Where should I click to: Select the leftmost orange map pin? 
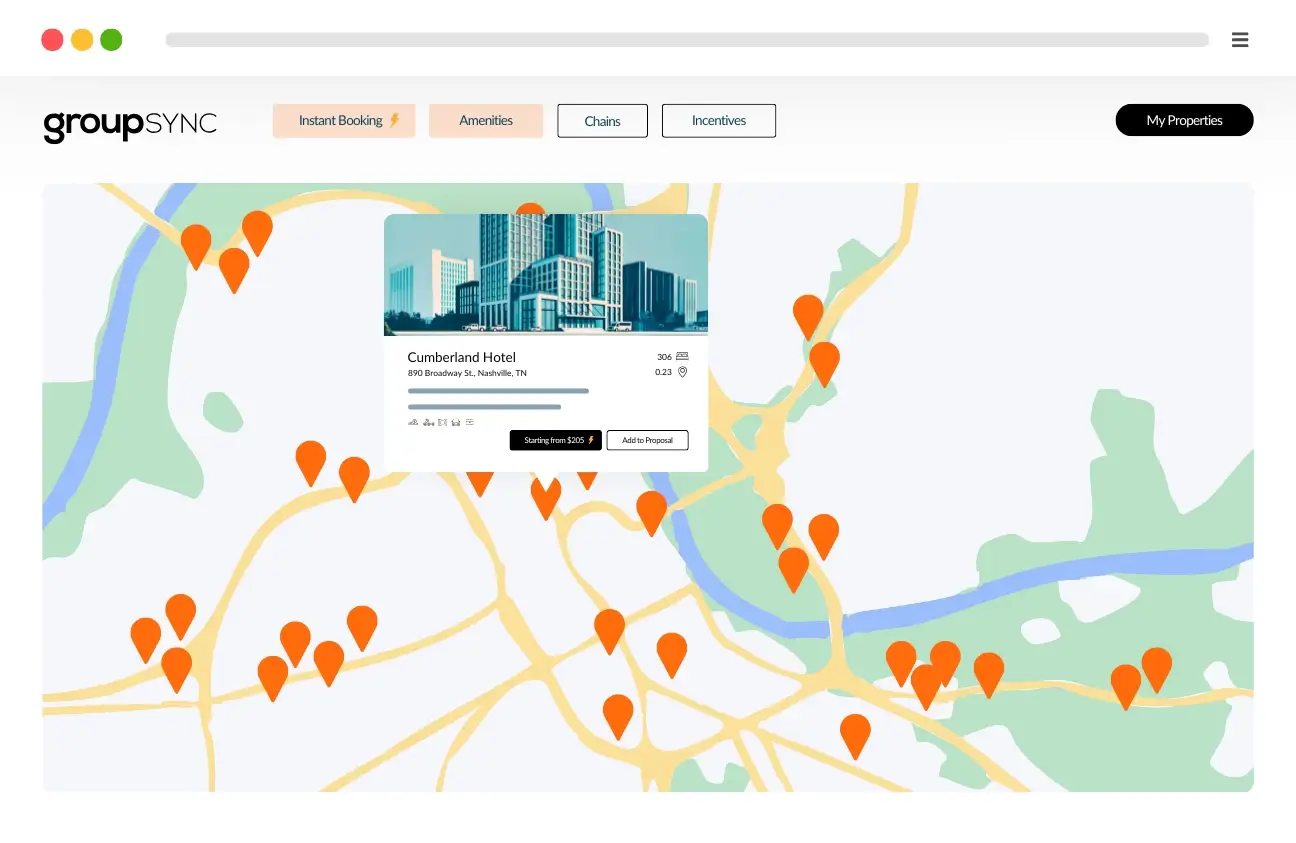pos(146,639)
